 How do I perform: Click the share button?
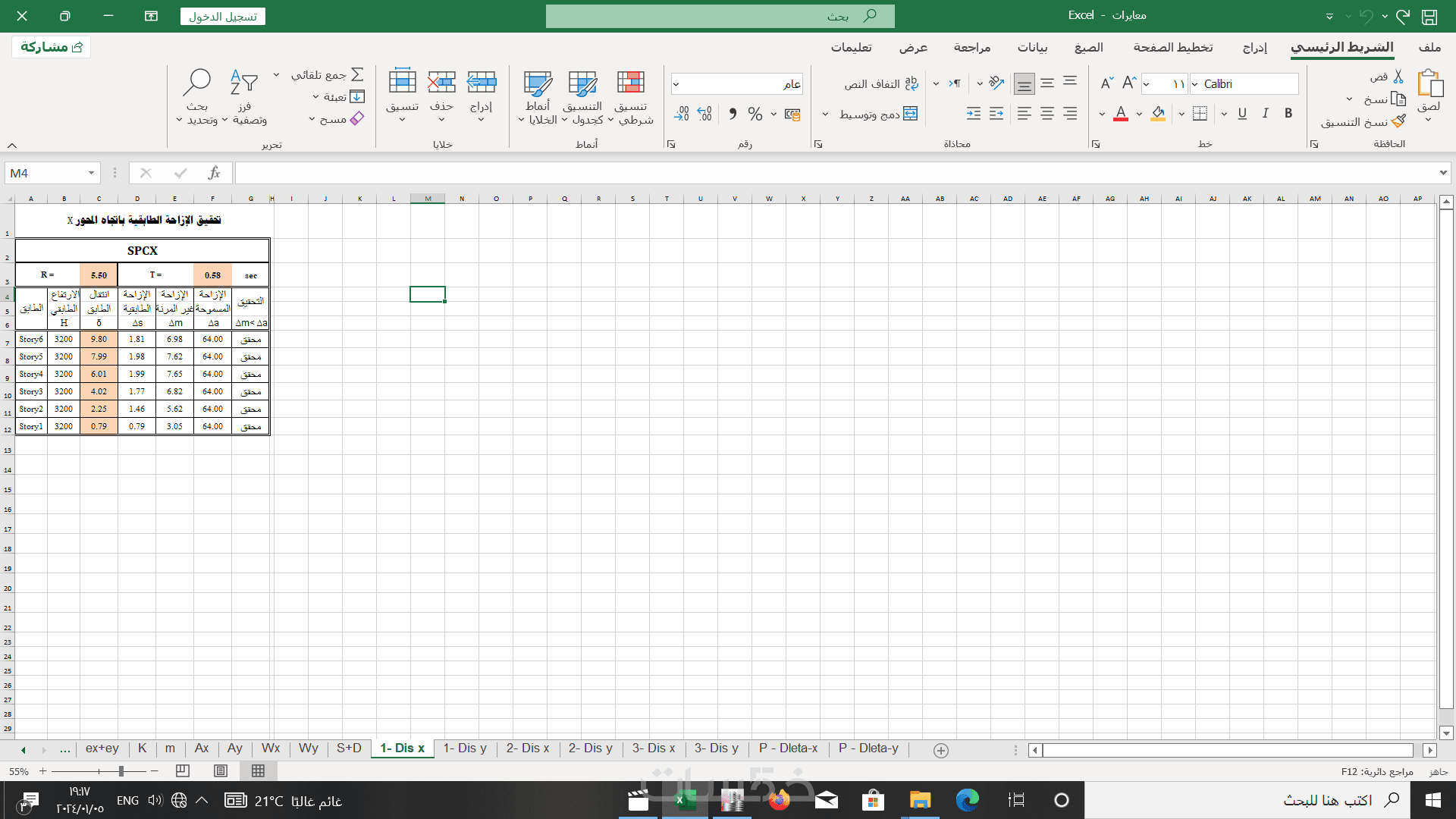point(51,47)
